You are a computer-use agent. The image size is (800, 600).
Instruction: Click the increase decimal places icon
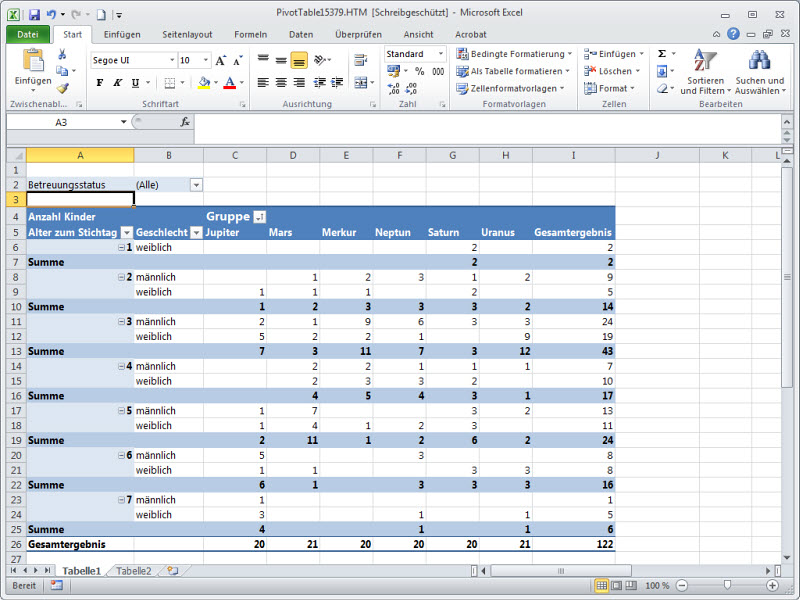coord(393,89)
